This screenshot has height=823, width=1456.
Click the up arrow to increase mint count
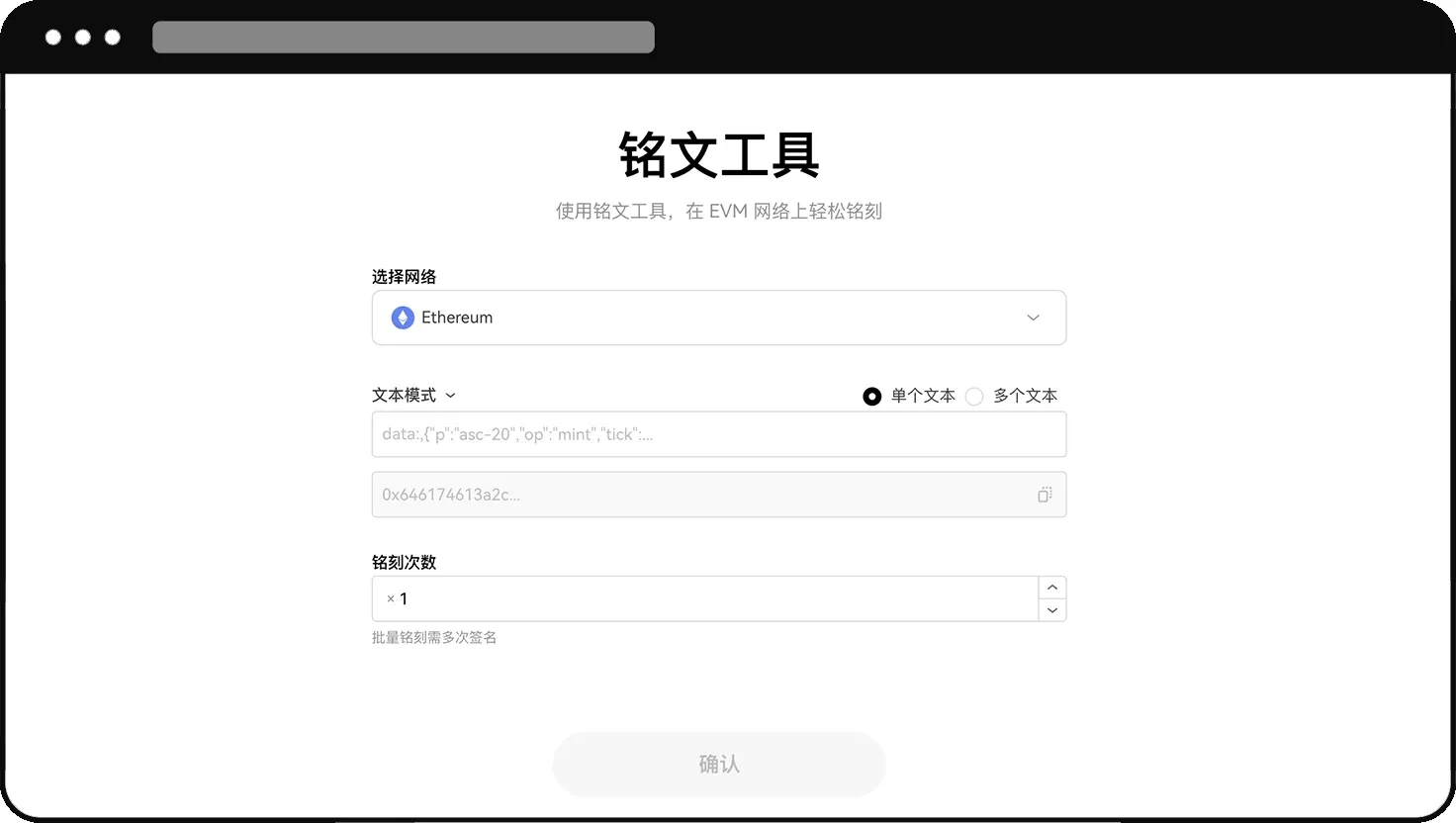coord(1052,586)
